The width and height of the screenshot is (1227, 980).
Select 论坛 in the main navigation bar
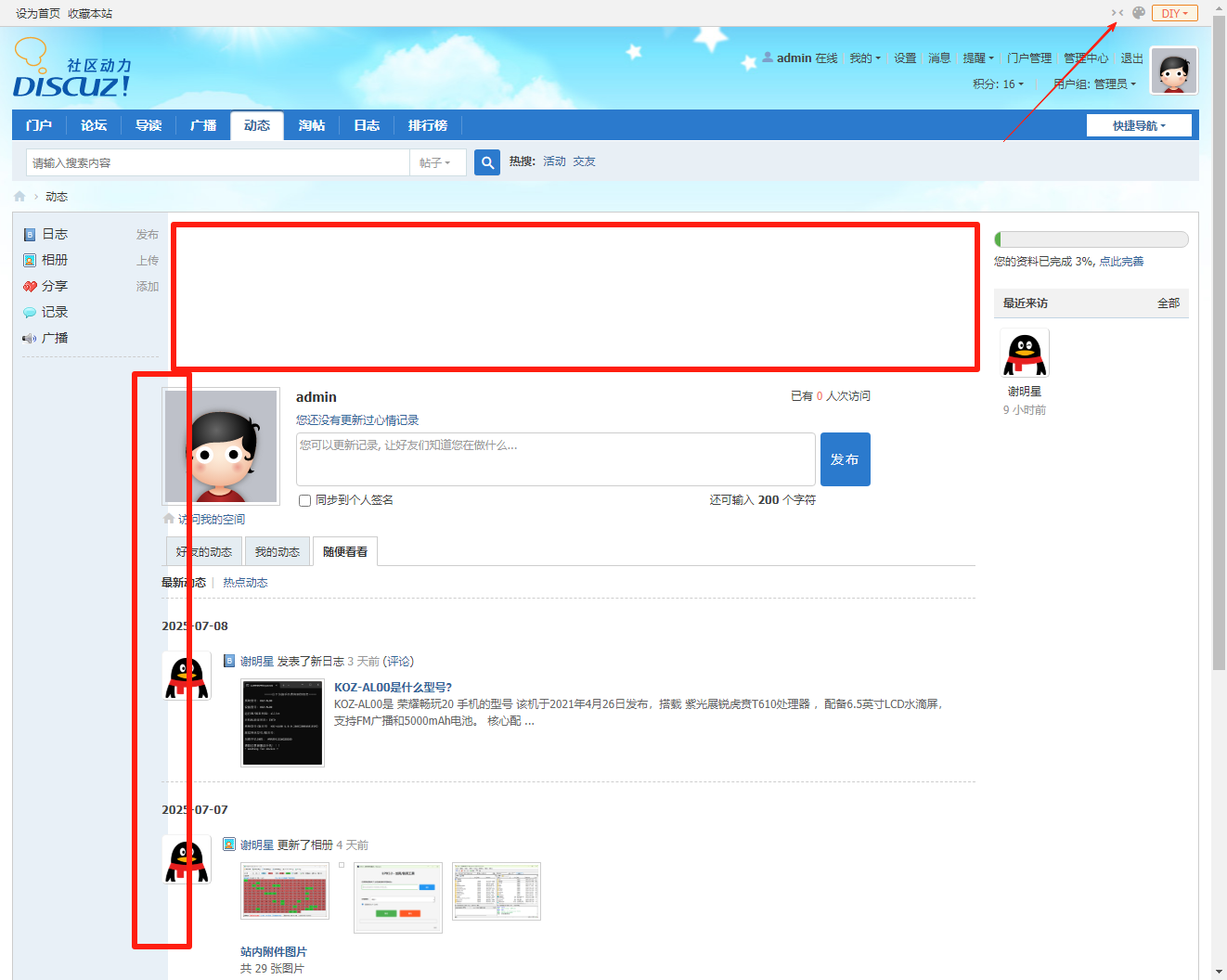(x=94, y=125)
